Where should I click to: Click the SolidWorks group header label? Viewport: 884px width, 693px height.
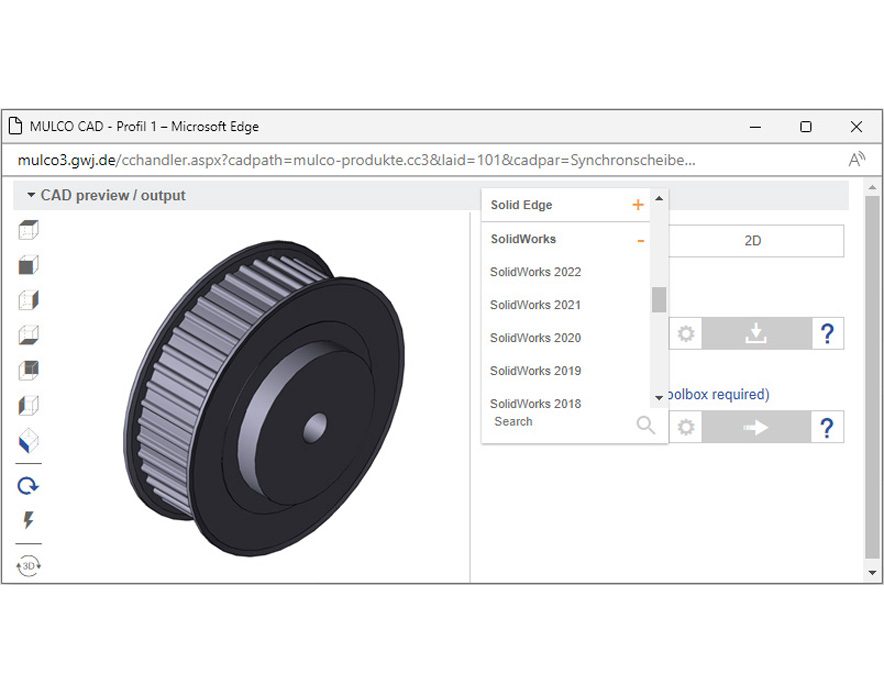pos(523,239)
